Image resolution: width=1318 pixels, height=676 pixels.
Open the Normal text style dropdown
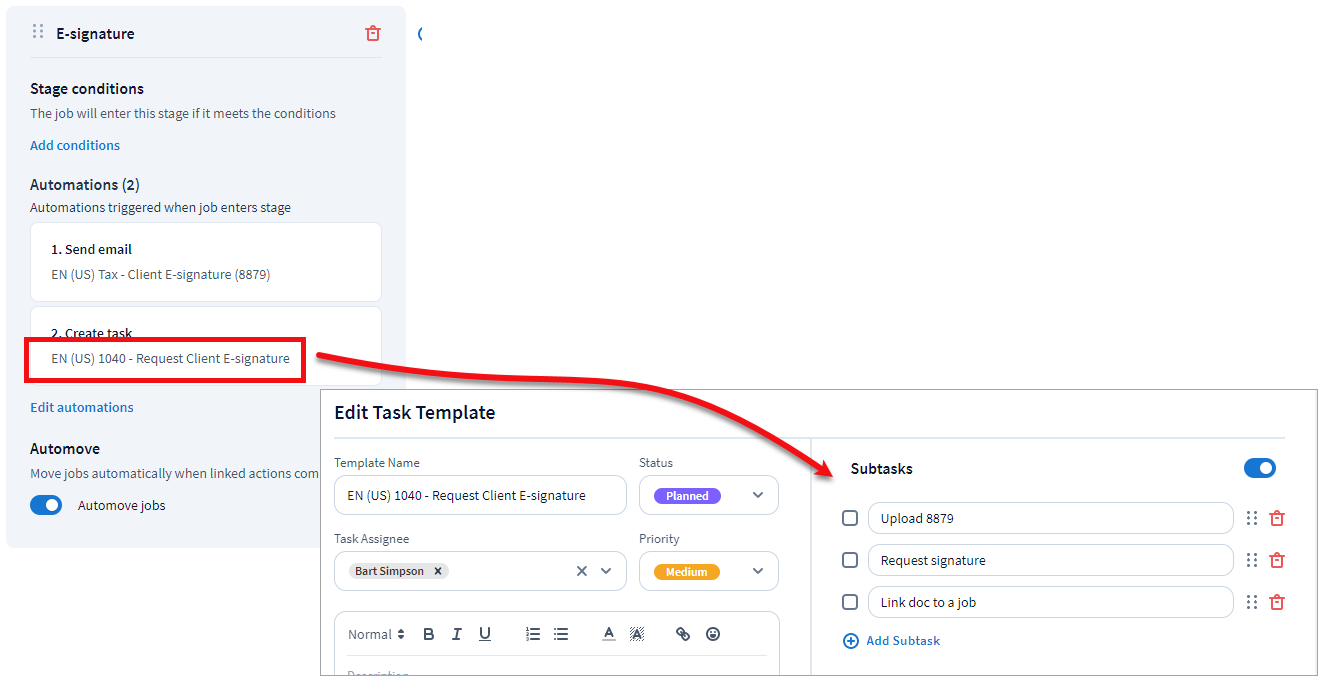[x=376, y=634]
